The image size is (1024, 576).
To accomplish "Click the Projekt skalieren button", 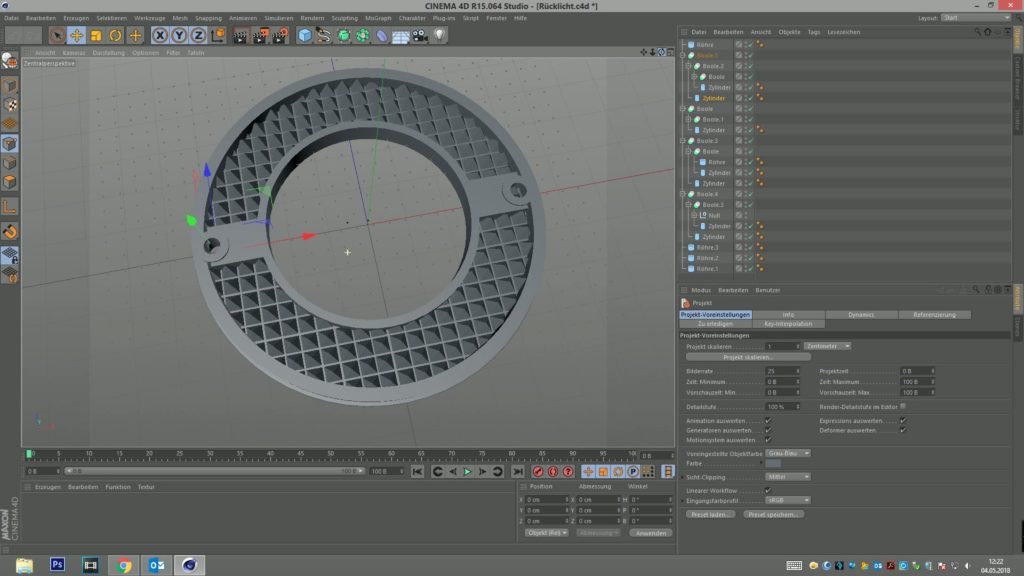I will (x=749, y=357).
